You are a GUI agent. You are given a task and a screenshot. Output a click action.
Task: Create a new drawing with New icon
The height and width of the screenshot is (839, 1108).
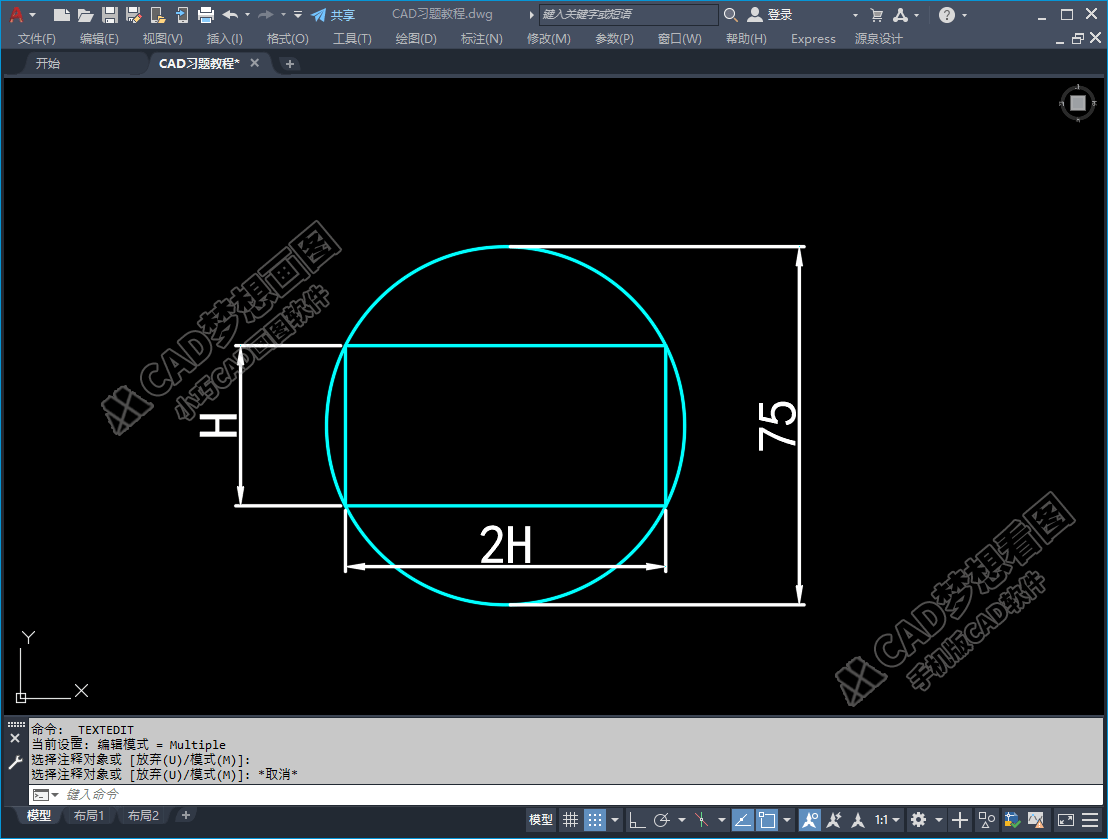[62, 15]
